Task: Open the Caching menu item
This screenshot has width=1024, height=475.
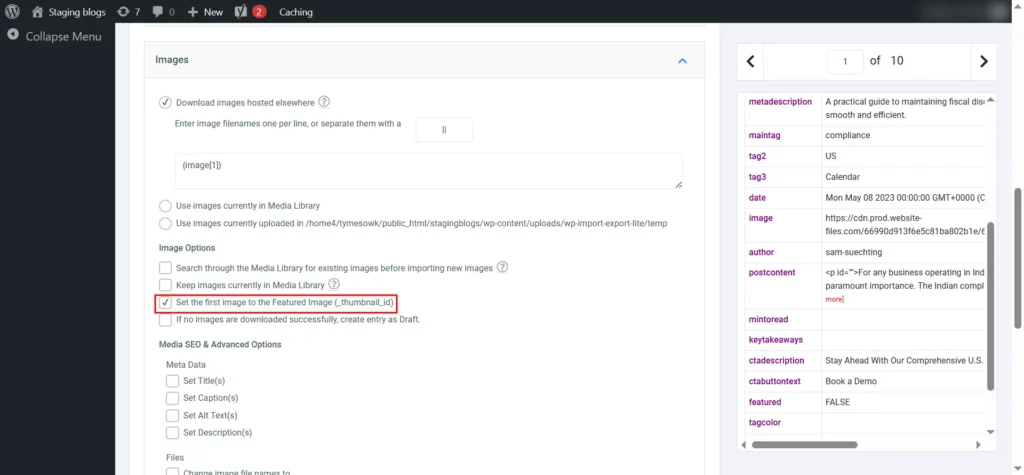Action: click(295, 12)
